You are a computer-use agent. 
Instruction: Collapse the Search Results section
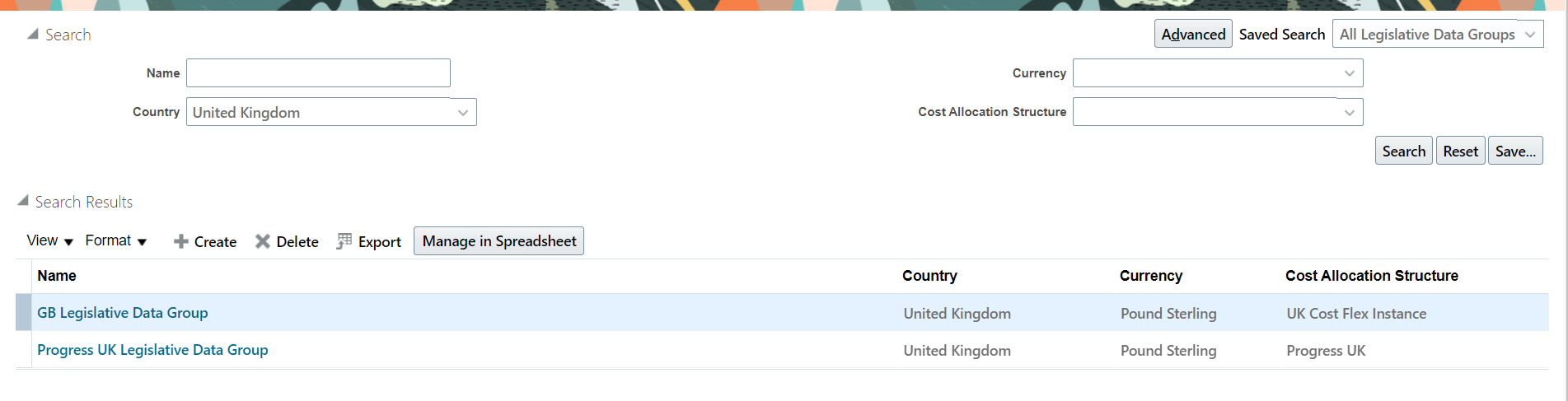click(x=23, y=201)
